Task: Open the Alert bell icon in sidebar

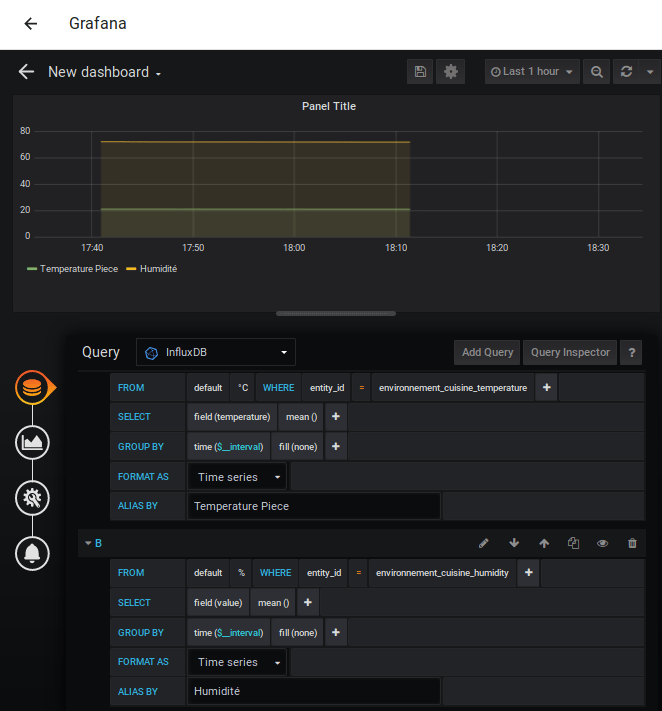Action: [x=33, y=552]
